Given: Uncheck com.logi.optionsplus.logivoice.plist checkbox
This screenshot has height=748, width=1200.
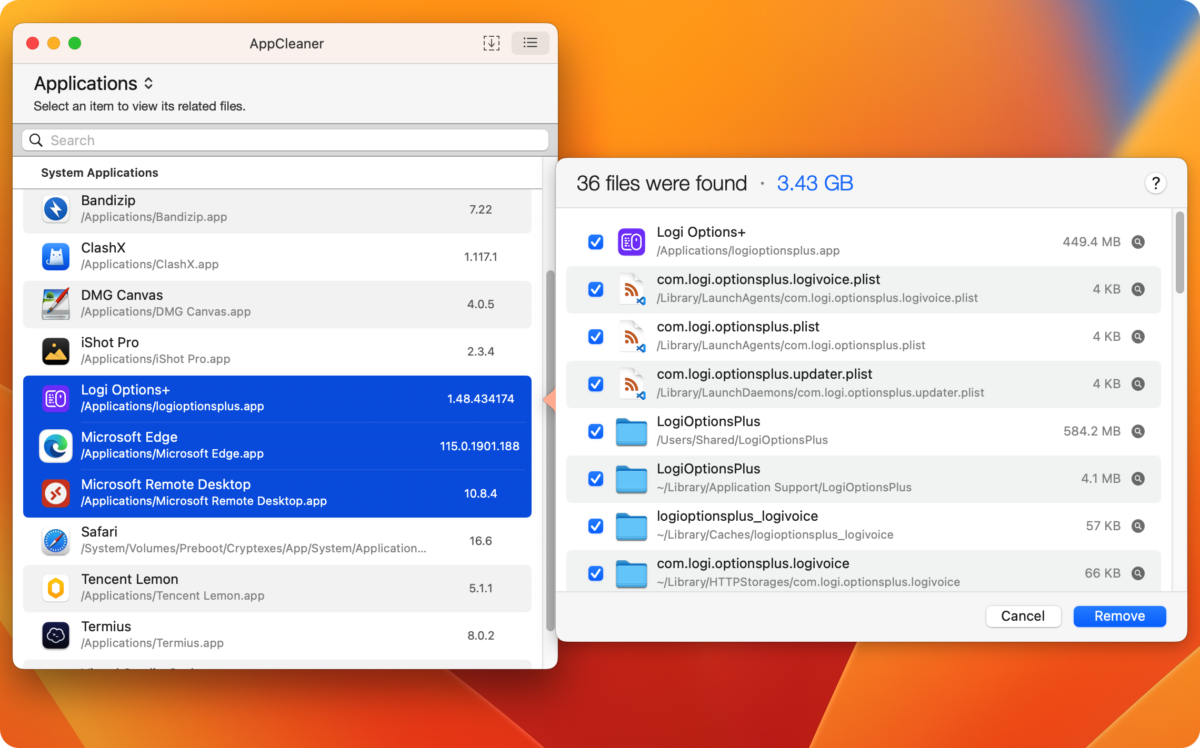Looking at the screenshot, I should [596, 289].
